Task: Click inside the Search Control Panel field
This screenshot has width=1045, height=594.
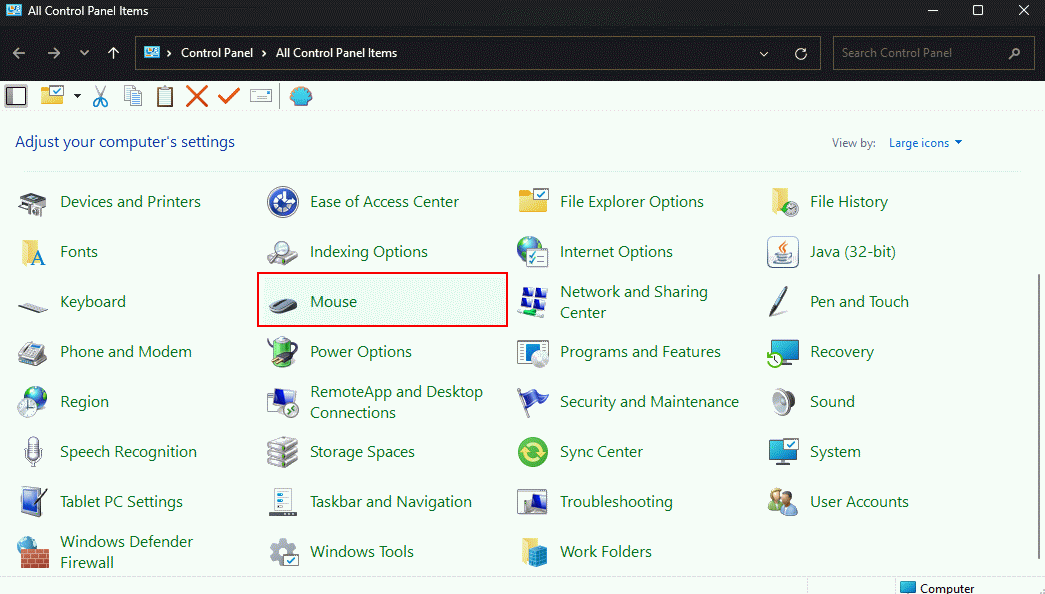Action: click(920, 53)
